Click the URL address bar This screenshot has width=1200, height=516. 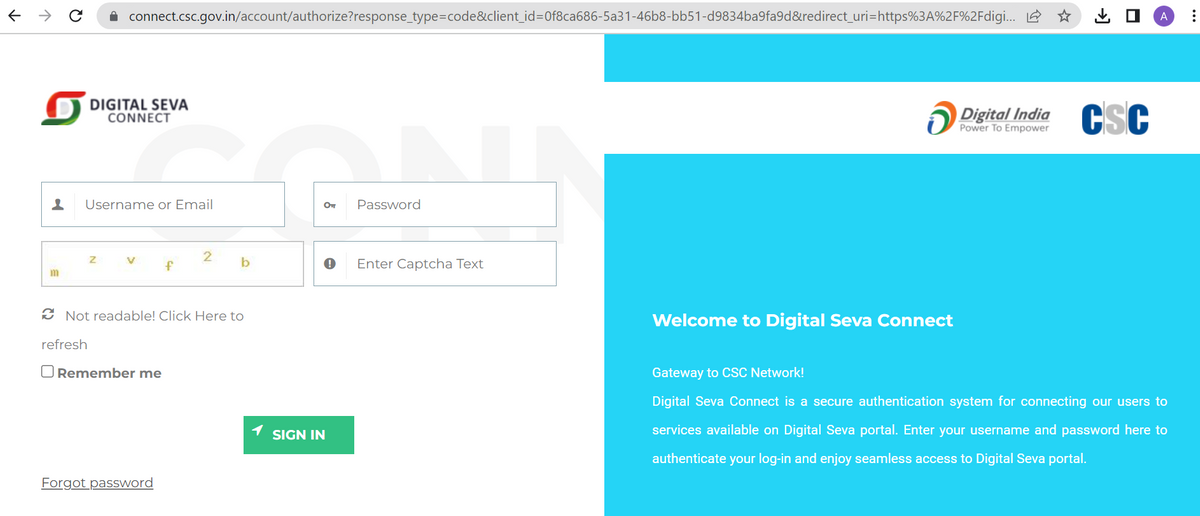pos(560,16)
